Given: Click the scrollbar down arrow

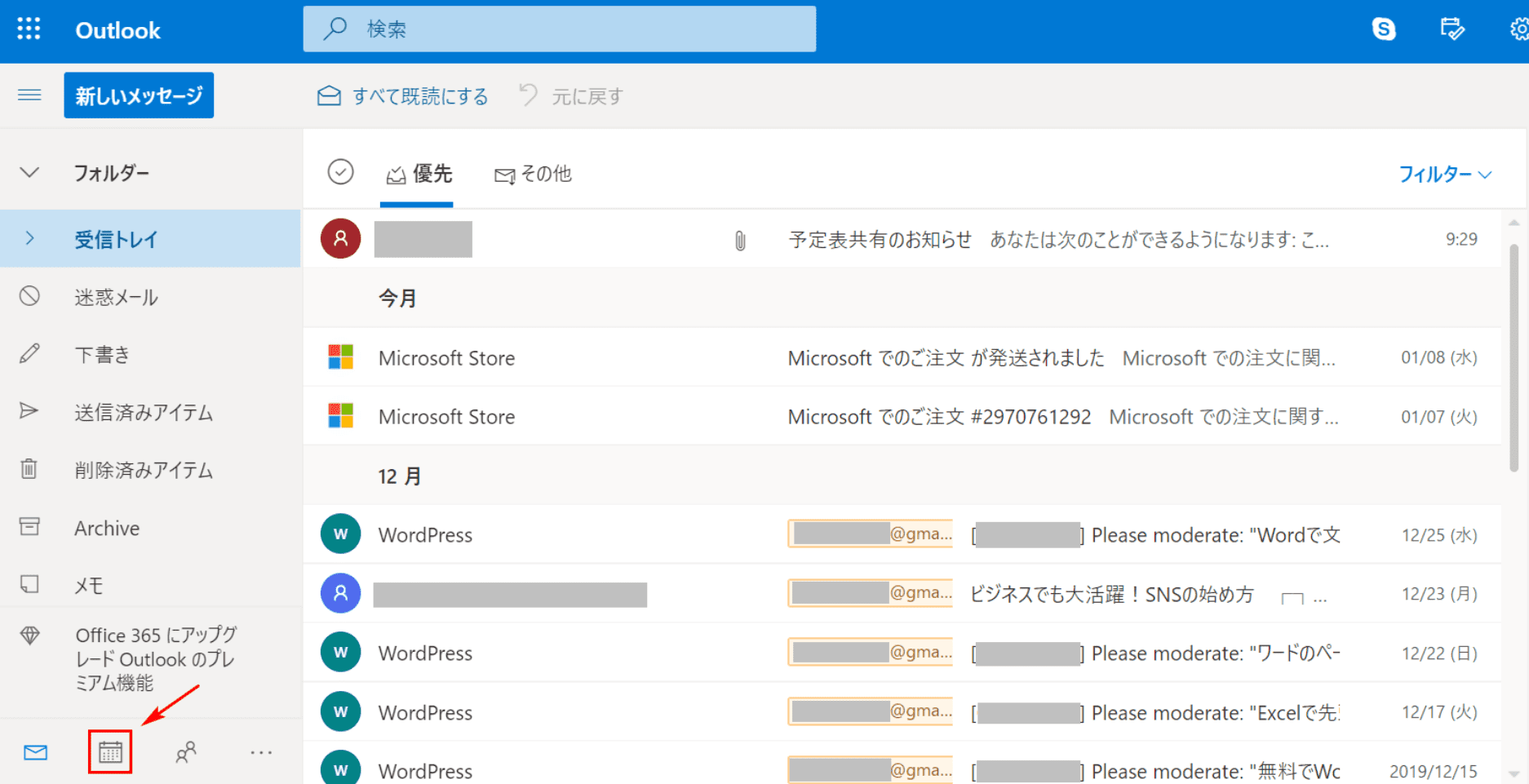Looking at the screenshot, I should pos(1514,773).
